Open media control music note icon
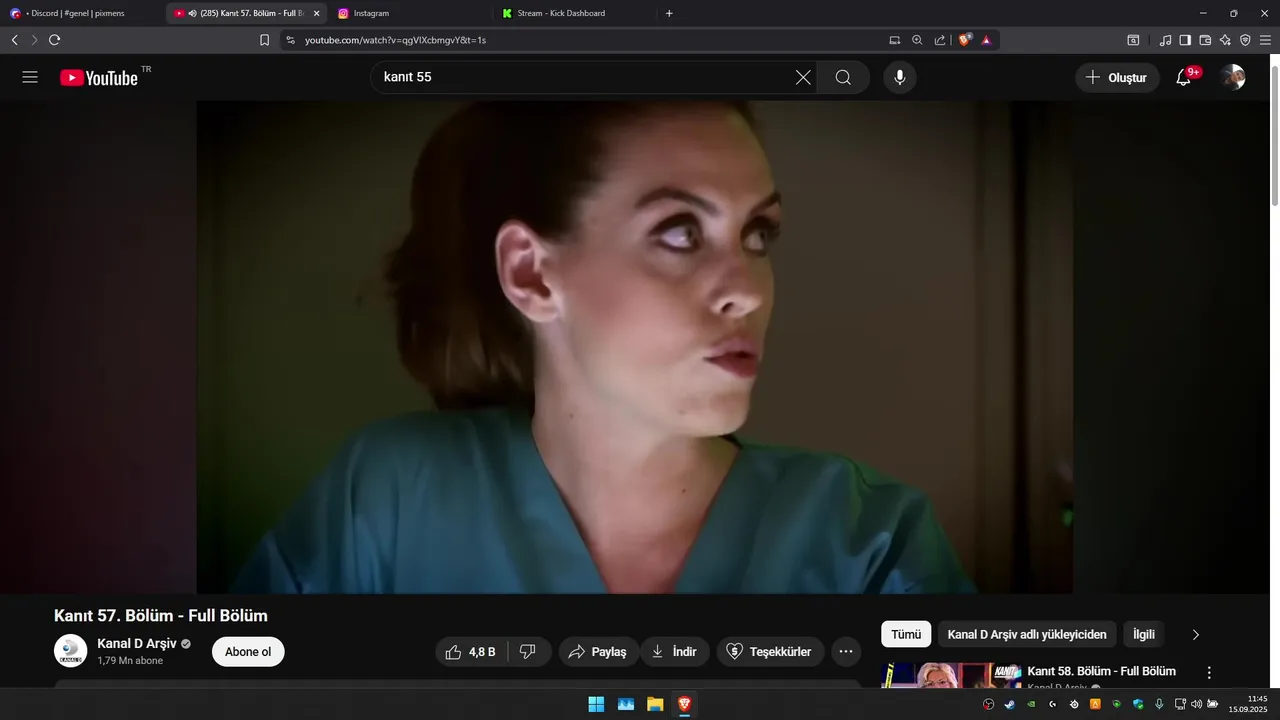Screen dimensions: 1280x720 pos(1165,40)
